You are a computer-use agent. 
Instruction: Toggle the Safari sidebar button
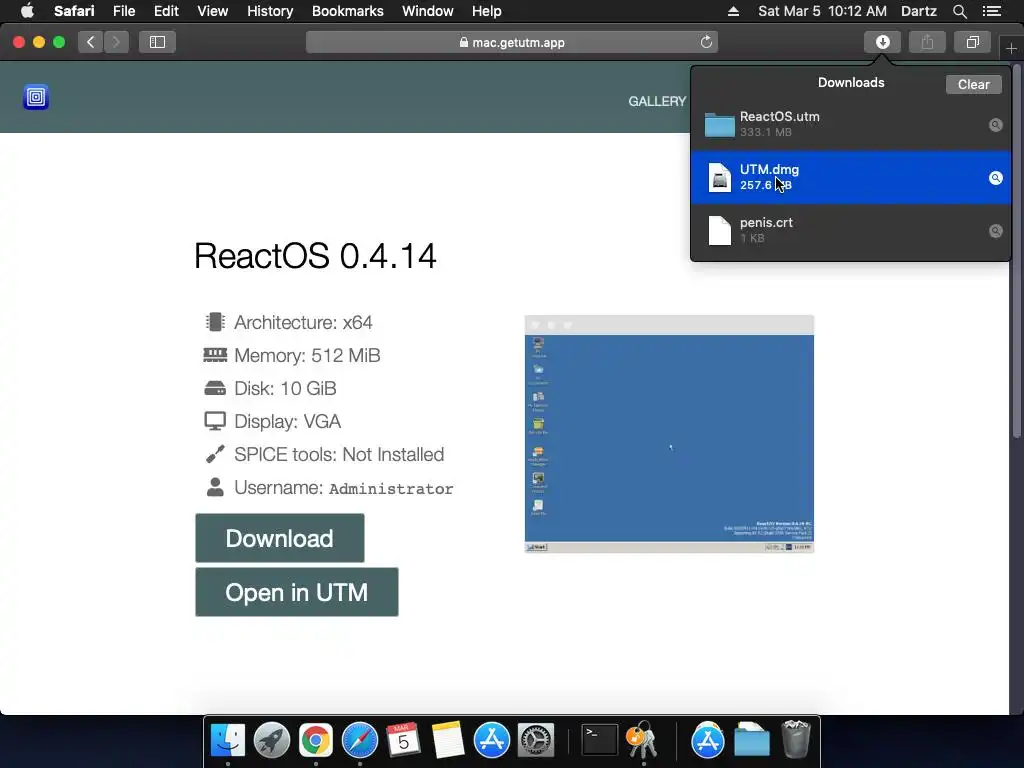pos(157,42)
